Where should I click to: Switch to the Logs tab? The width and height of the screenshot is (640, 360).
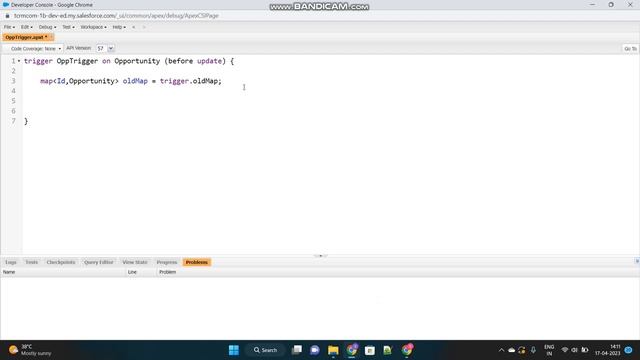point(11,262)
